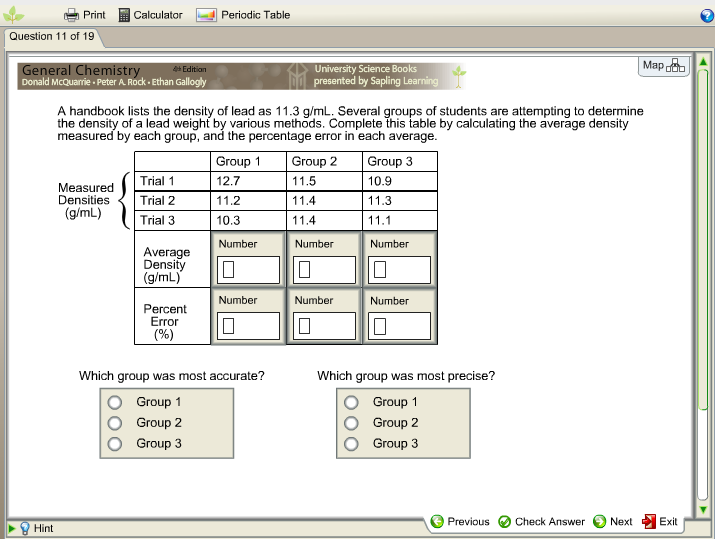Click Group 2 percent error input
Screen dimensions: 715x539
(324, 326)
